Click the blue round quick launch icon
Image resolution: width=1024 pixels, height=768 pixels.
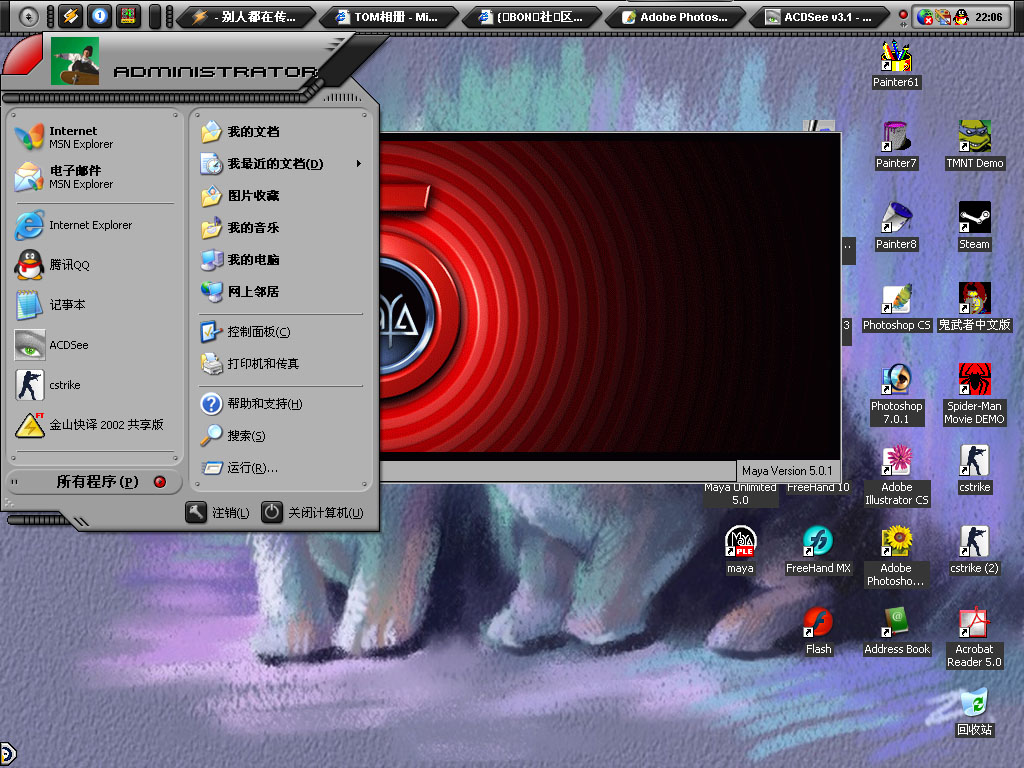click(99, 16)
